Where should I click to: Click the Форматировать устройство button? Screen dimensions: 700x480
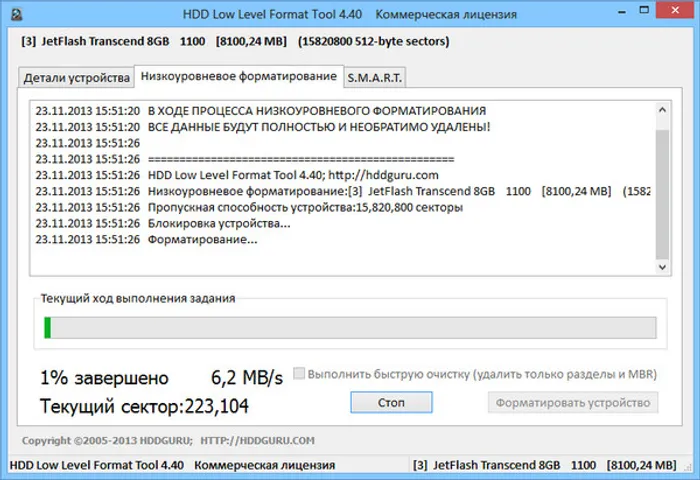(x=573, y=403)
